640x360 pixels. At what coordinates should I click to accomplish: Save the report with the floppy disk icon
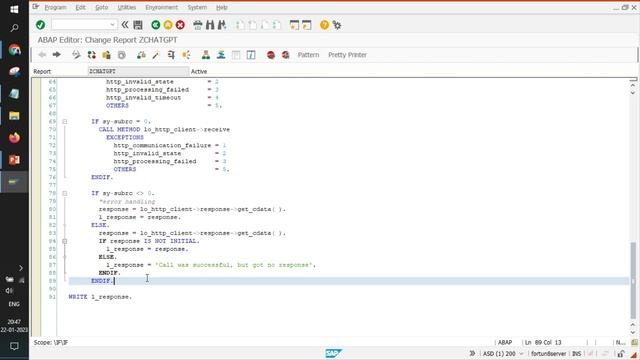(x=138, y=25)
